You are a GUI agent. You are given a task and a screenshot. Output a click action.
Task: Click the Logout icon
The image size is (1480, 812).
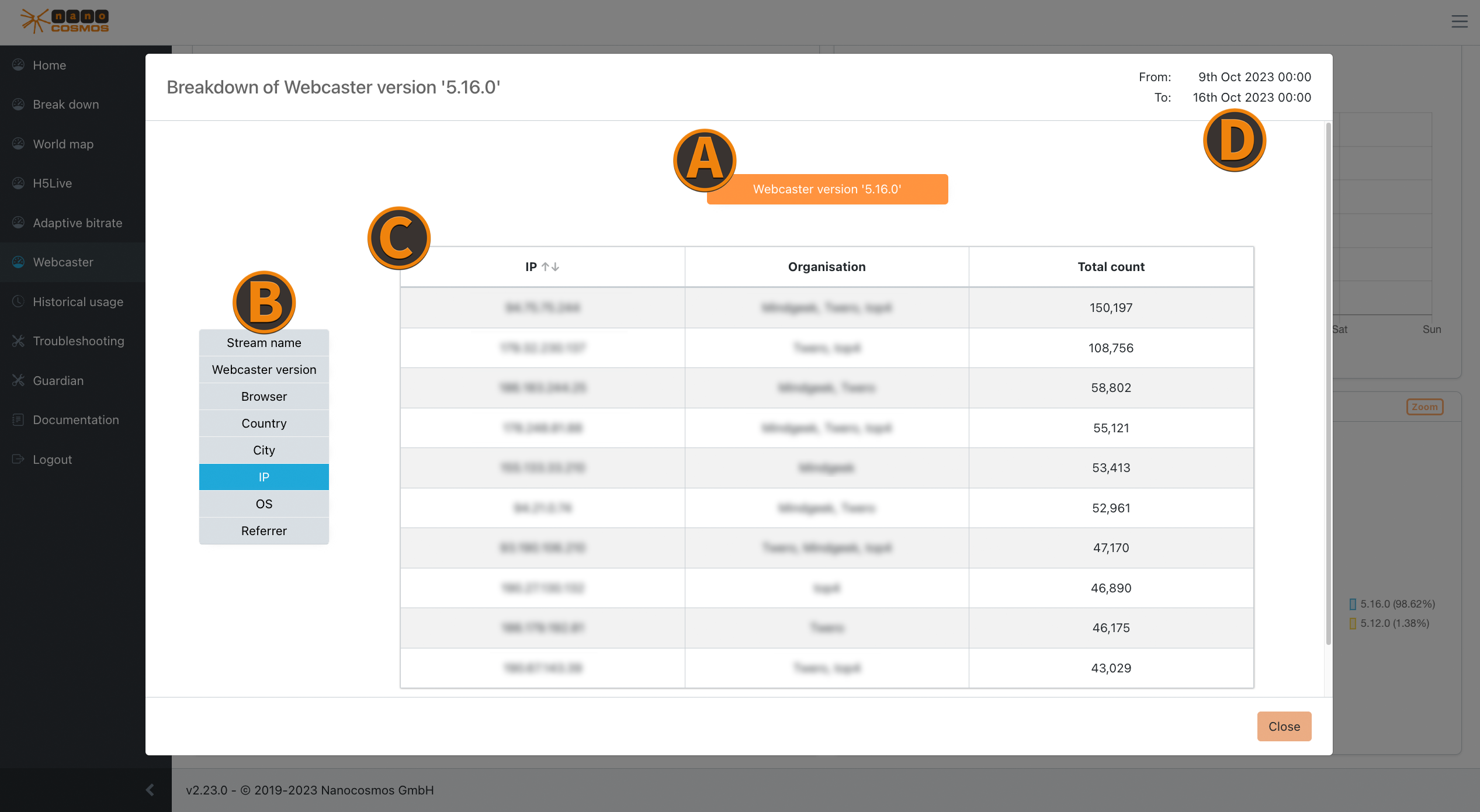tap(19, 459)
